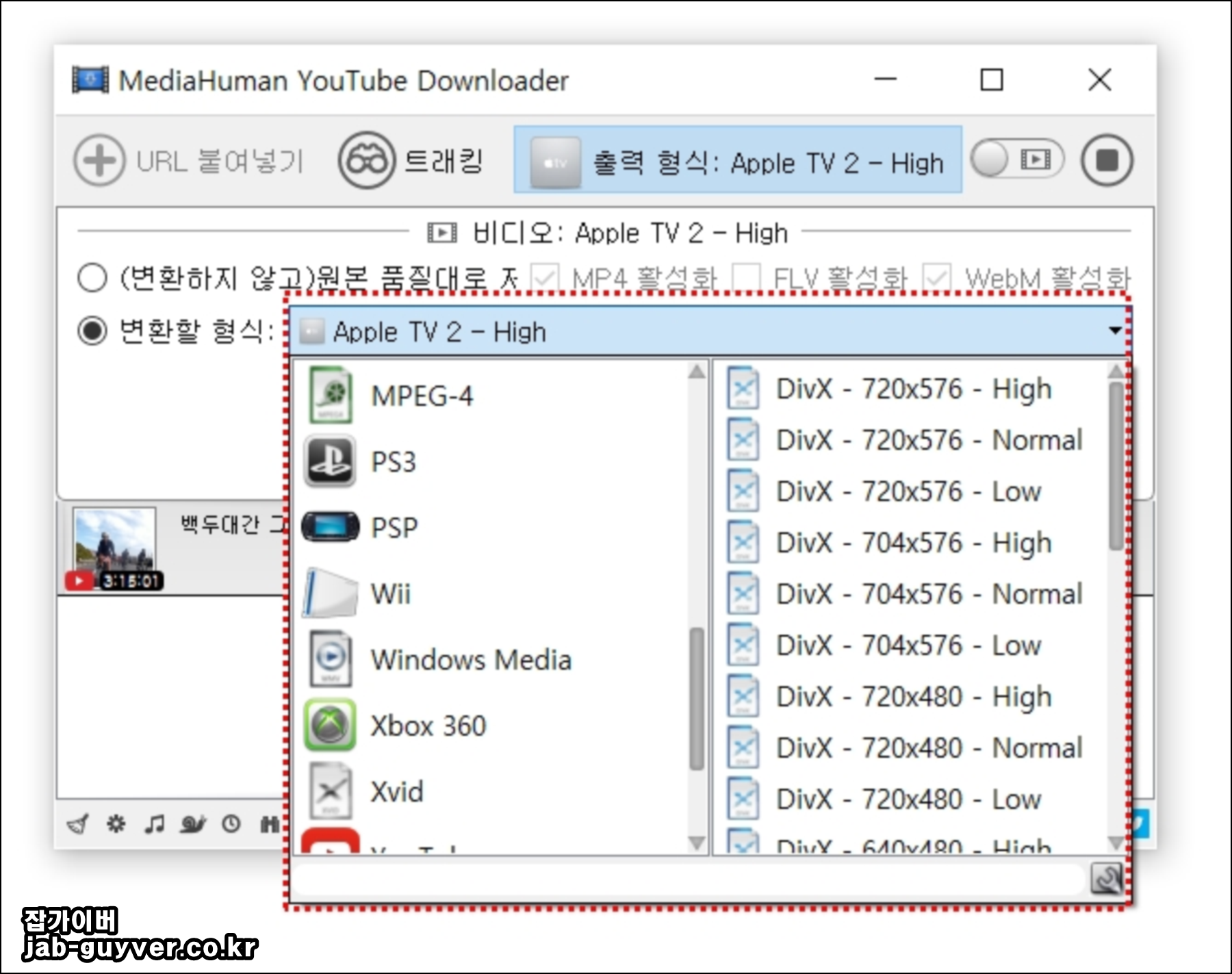Click the DivX preset list scrollbar thumb
1232x974 pixels.
[1116, 465]
